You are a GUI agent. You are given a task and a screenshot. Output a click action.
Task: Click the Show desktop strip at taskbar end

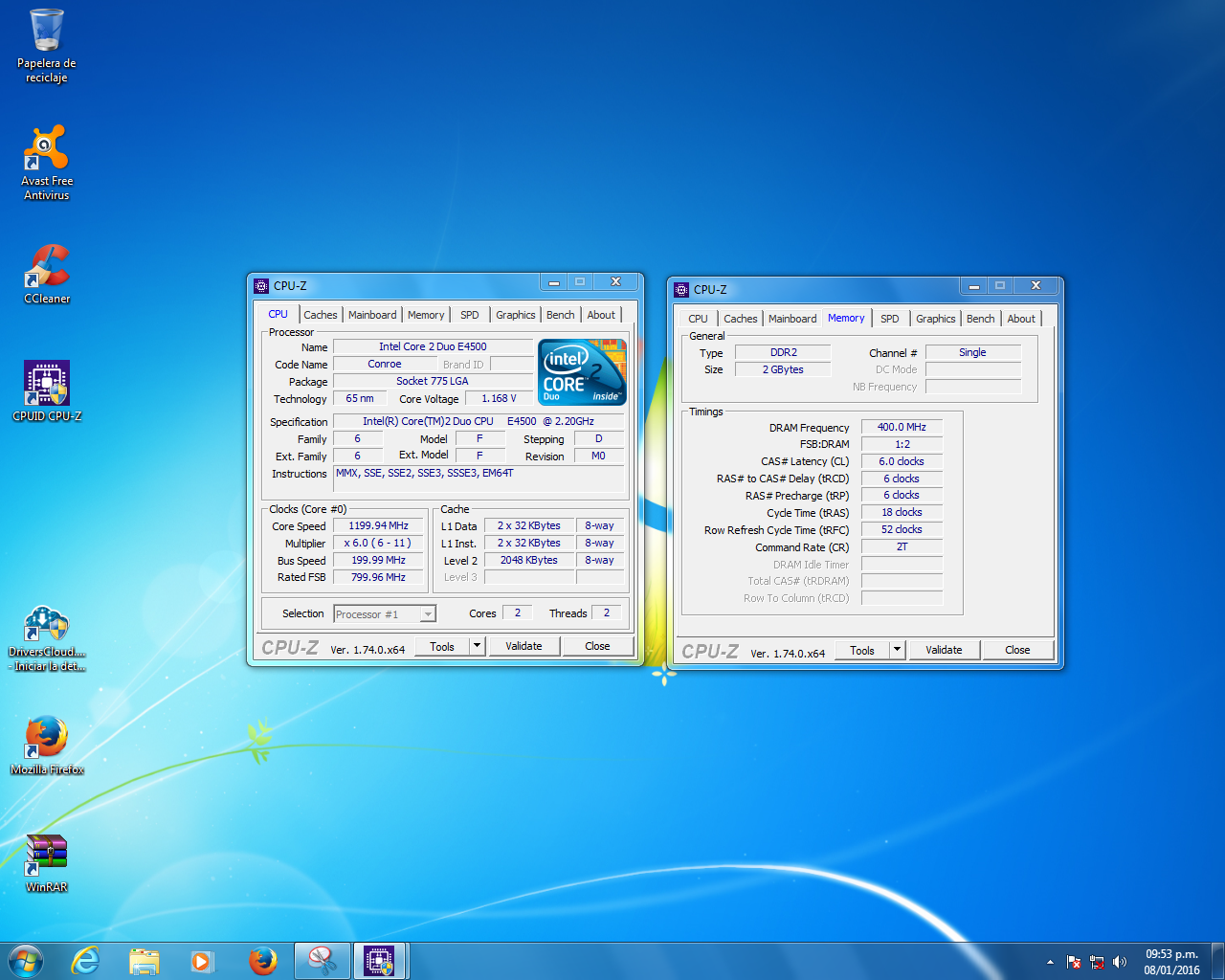click(x=1217, y=961)
